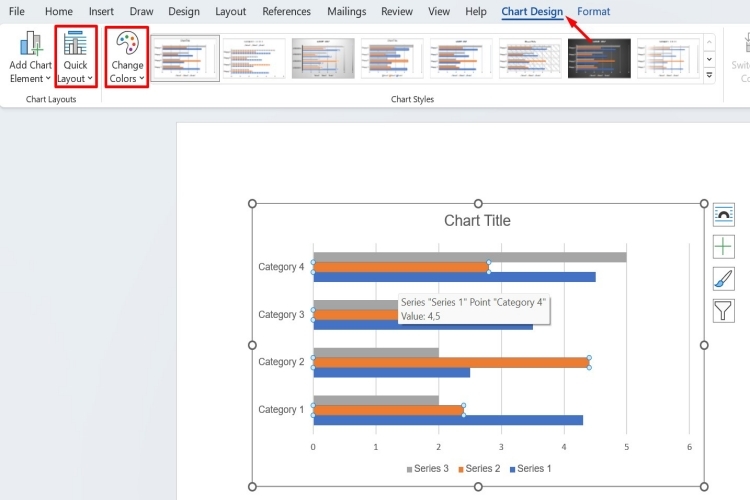Expand the full Chart Styles gallery

point(709,75)
